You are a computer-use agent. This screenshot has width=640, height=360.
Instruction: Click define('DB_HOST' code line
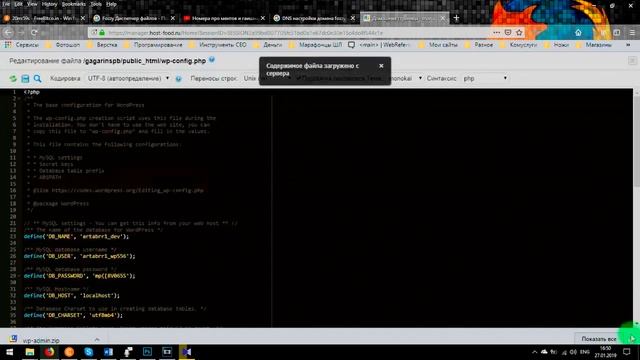coord(71,295)
